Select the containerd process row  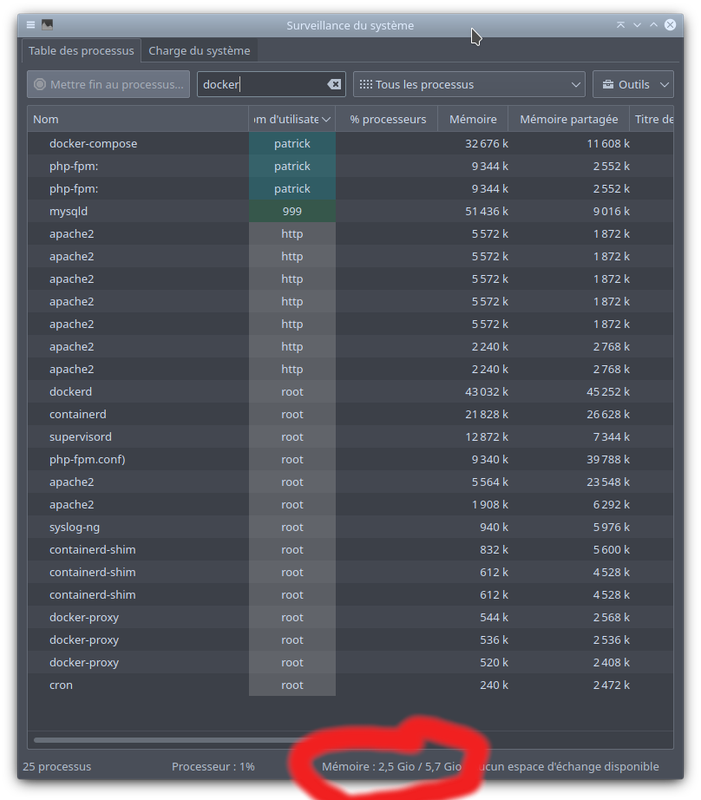(x=350, y=414)
